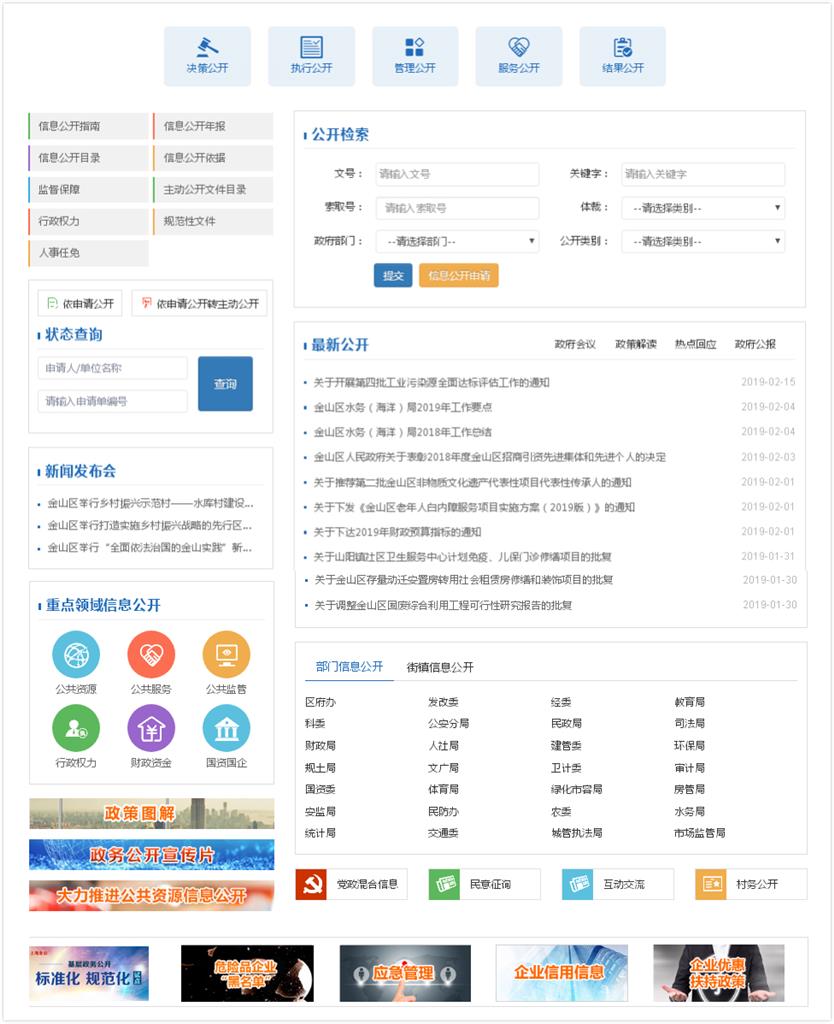
Task: Click the 文号 input field
Action: [457, 174]
